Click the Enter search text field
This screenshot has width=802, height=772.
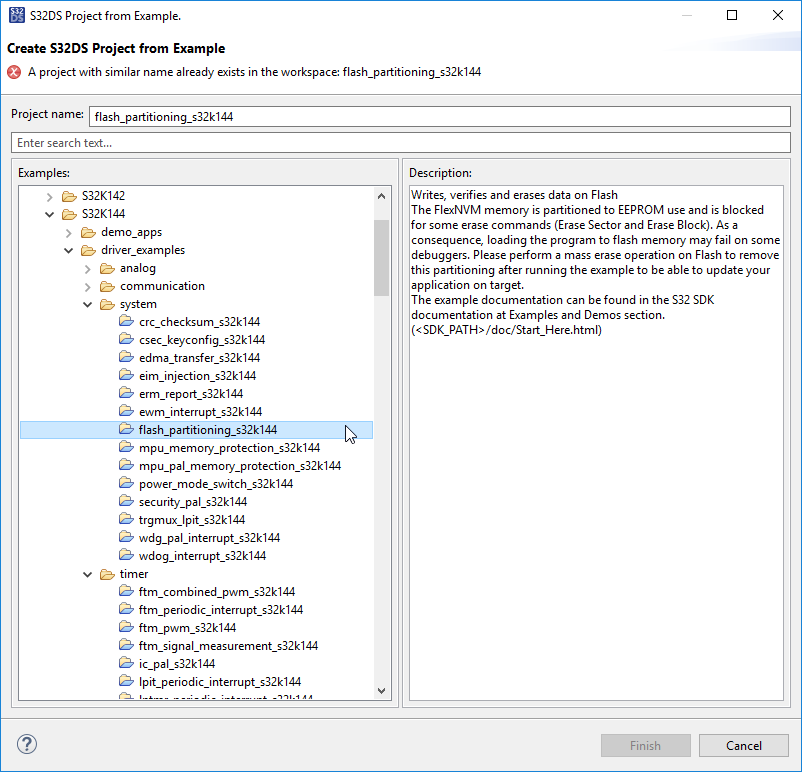tap(400, 143)
